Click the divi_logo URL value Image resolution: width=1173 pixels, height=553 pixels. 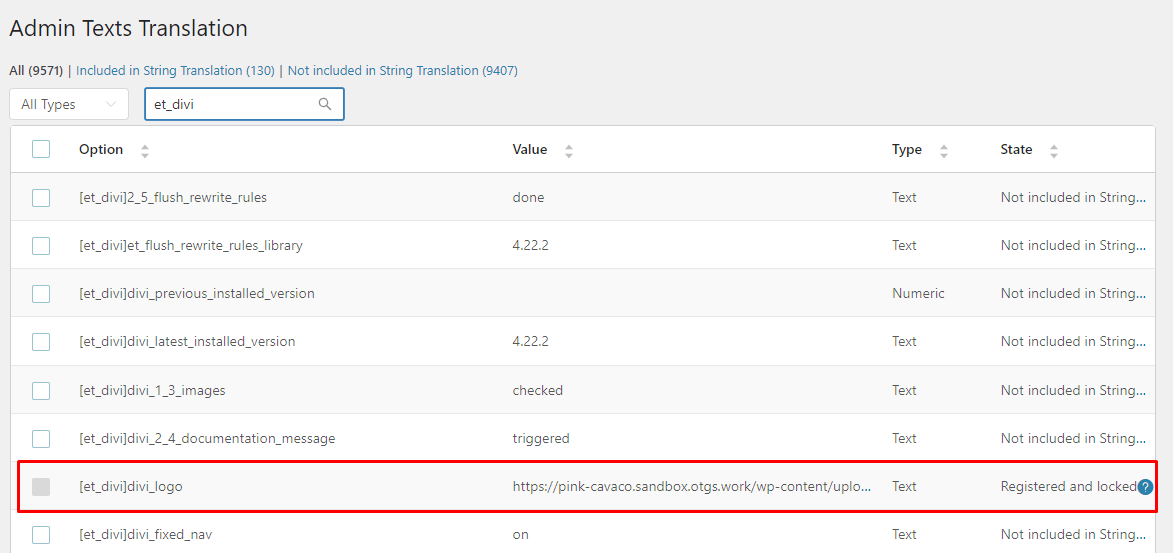692,486
